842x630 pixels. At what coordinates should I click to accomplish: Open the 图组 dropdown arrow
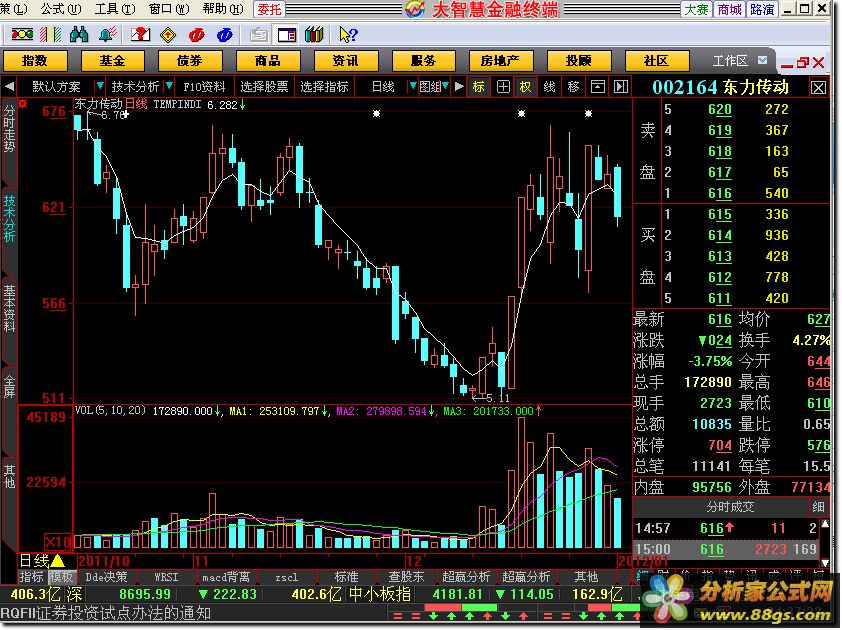445,86
